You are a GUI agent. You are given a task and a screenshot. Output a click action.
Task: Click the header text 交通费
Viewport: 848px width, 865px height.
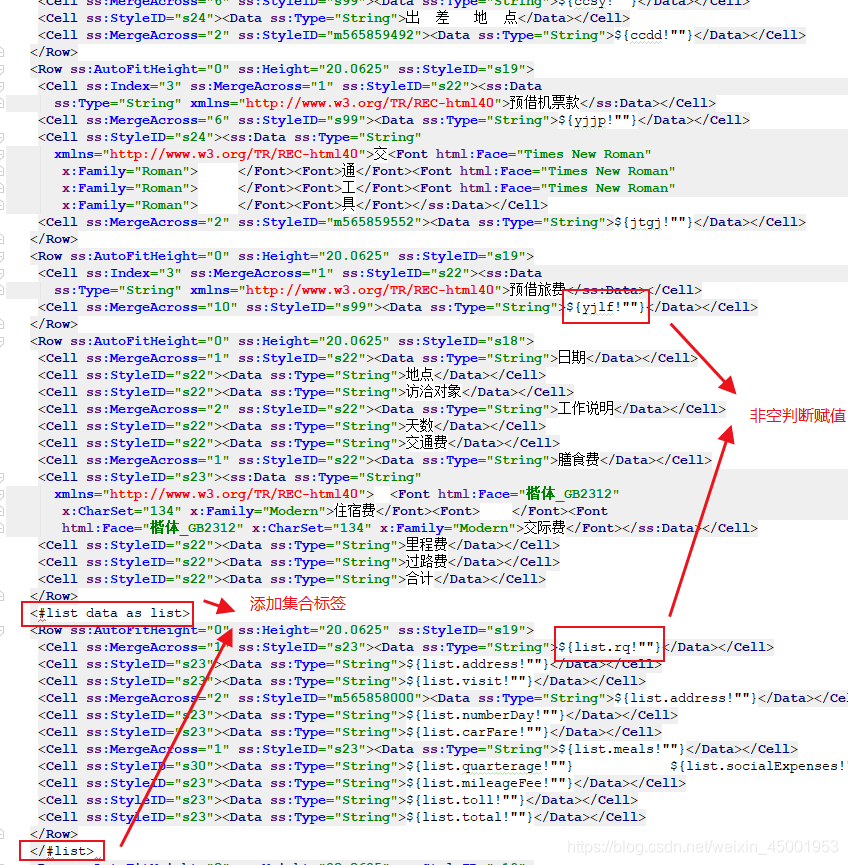426,443
